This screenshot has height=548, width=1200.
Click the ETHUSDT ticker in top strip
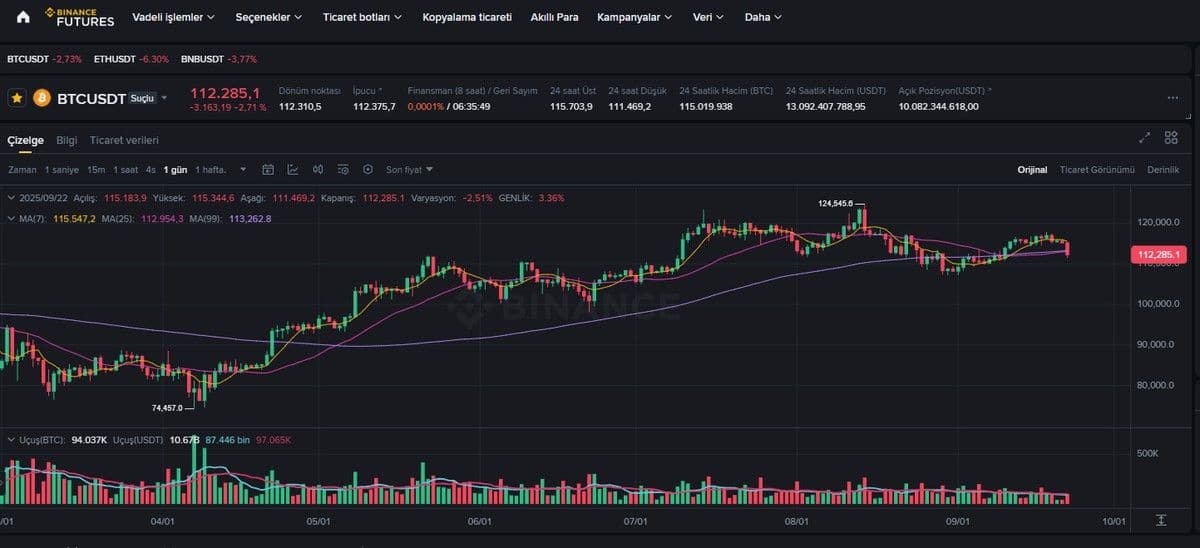(131, 59)
